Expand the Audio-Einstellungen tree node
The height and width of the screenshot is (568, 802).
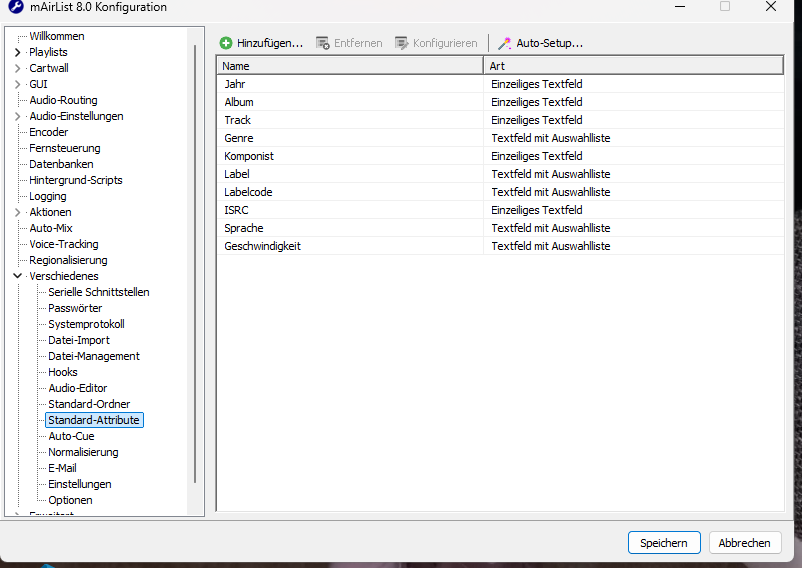pyautogui.click(x=18, y=116)
